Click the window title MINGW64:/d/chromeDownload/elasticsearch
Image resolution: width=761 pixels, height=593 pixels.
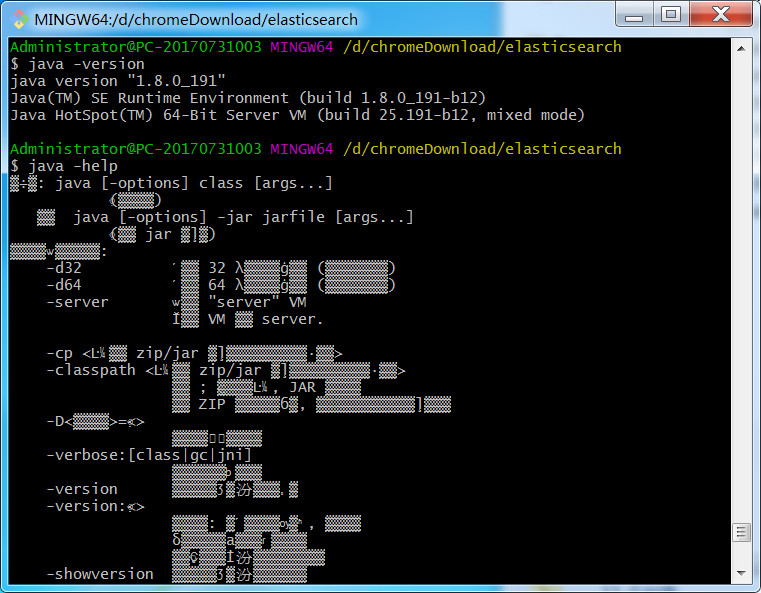tap(196, 19)
